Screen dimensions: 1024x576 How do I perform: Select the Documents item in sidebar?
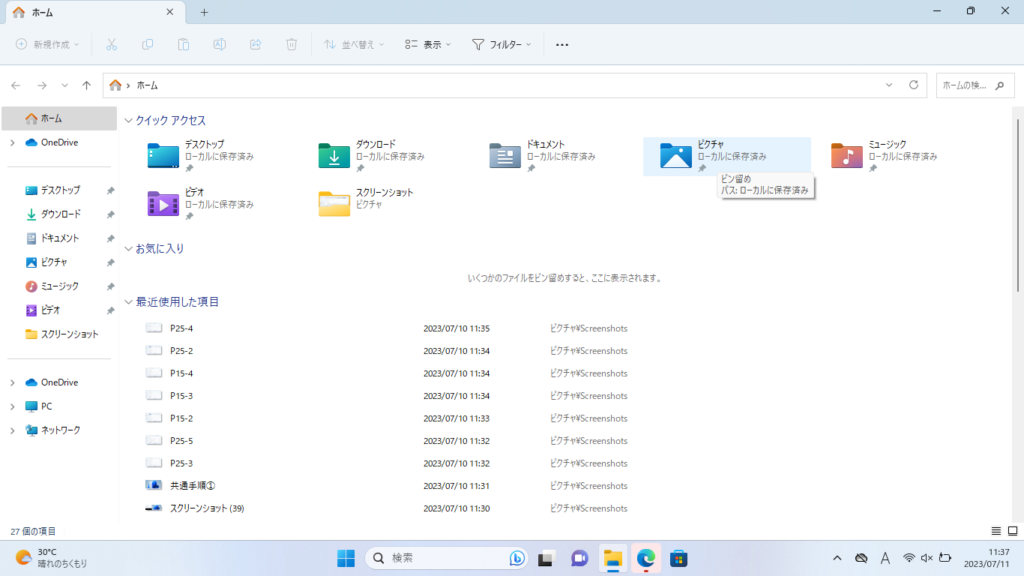(x=60, y=238)
